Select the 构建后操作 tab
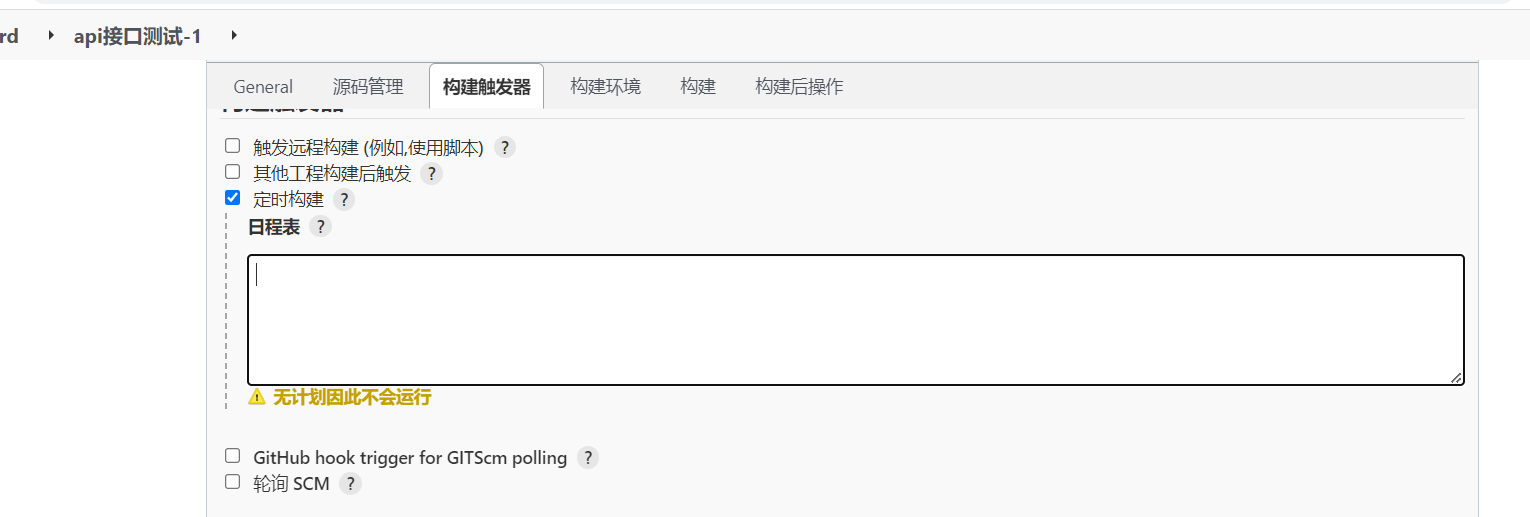 tap(799, 87)
